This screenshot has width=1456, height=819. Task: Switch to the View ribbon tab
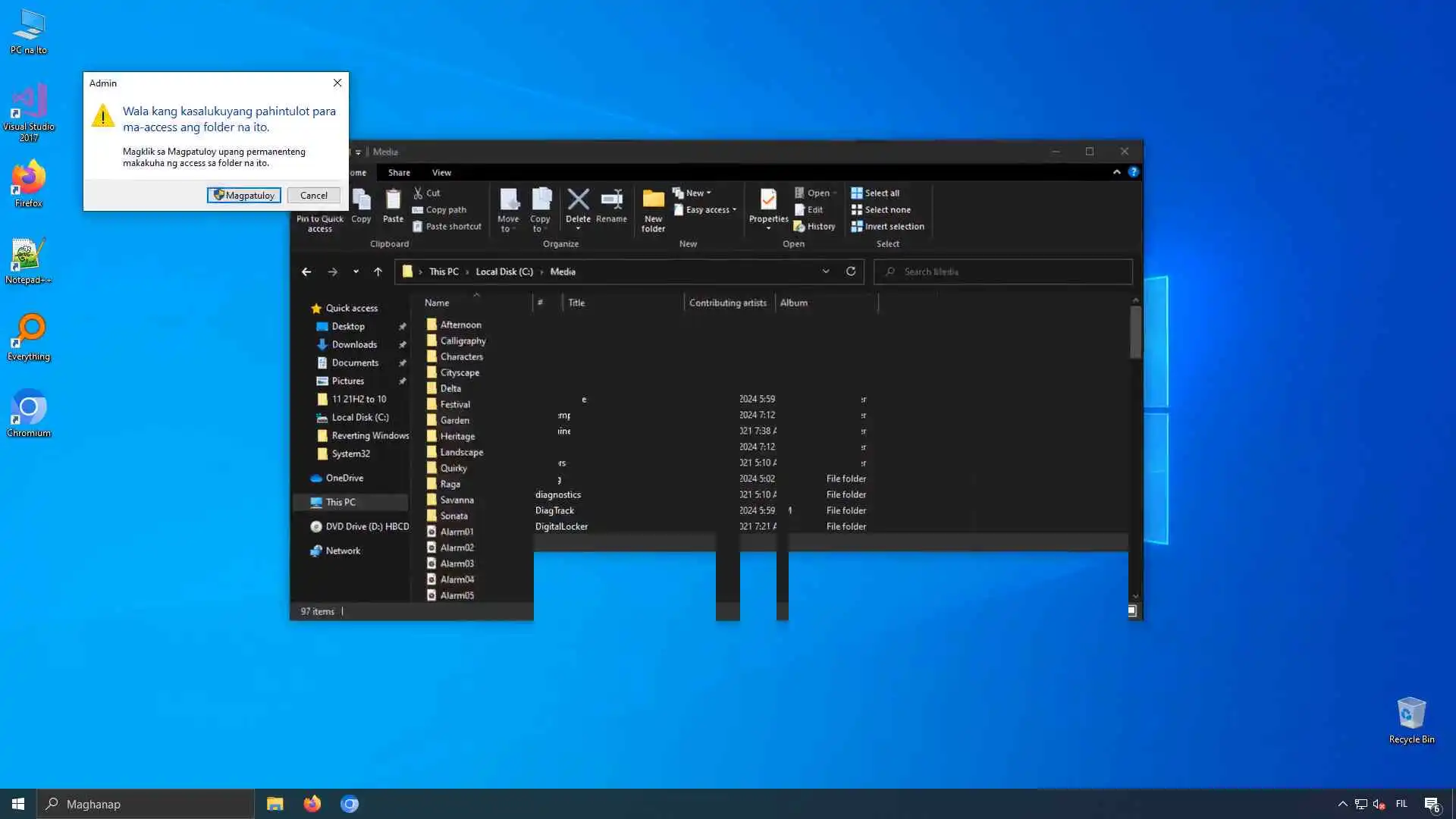(441, 173)
